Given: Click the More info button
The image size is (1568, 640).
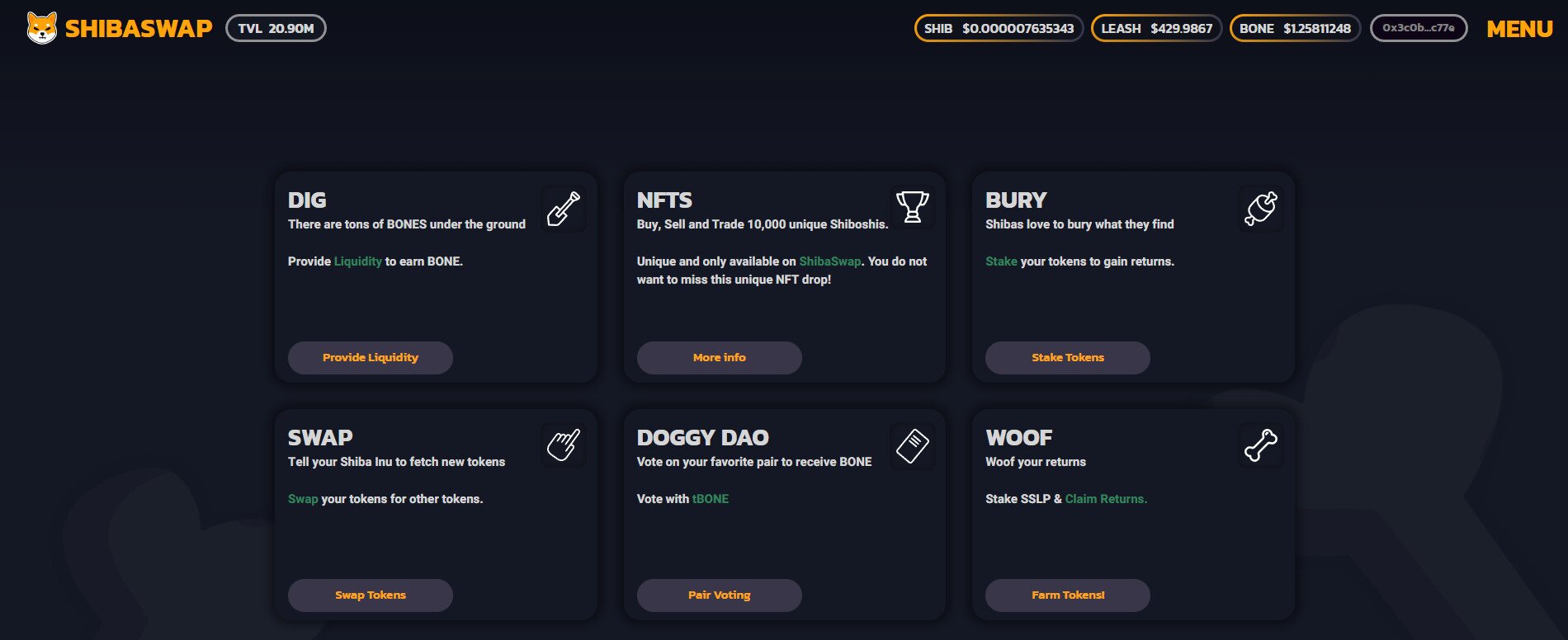Looking at the screenshot, I should 720,358.
